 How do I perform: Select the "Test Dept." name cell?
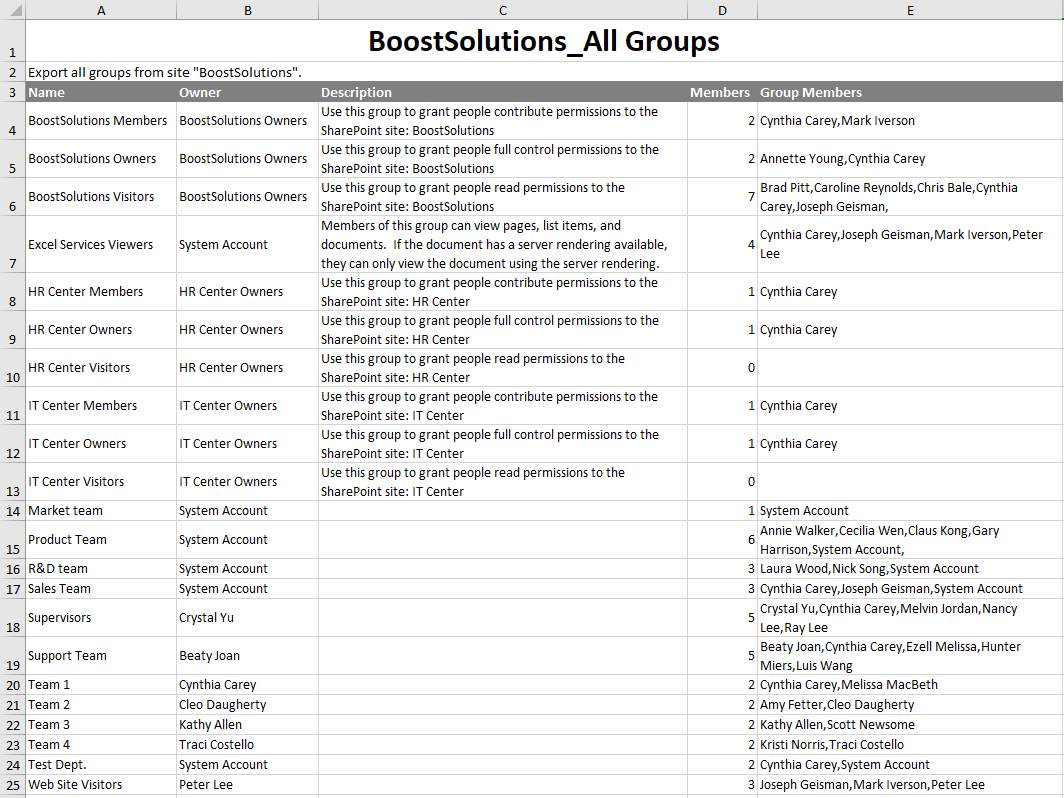pyautogui.click(x=100, y=765)
